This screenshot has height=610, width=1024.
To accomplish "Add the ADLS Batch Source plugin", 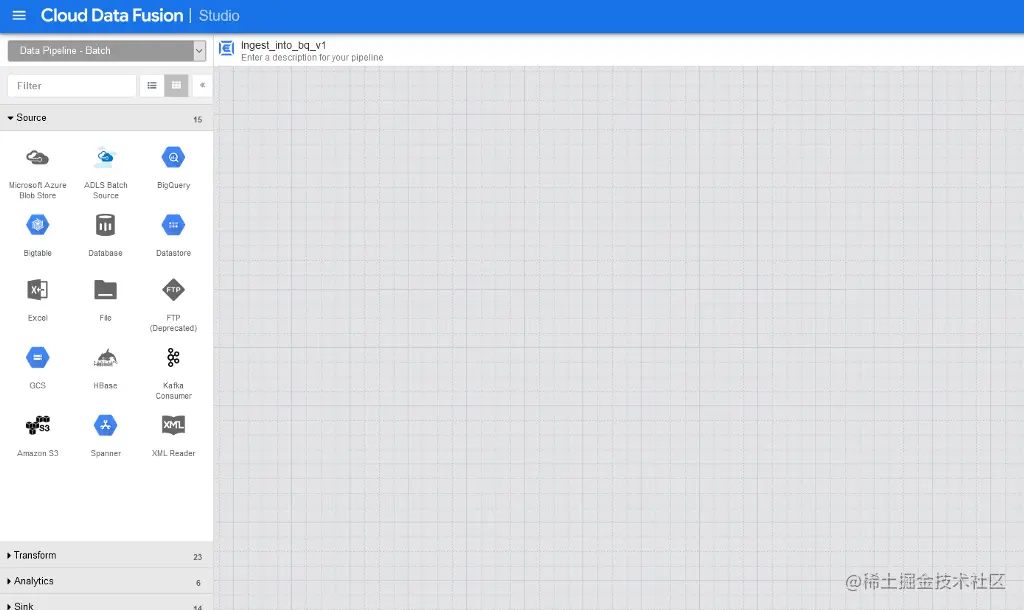I will [105, 172].
